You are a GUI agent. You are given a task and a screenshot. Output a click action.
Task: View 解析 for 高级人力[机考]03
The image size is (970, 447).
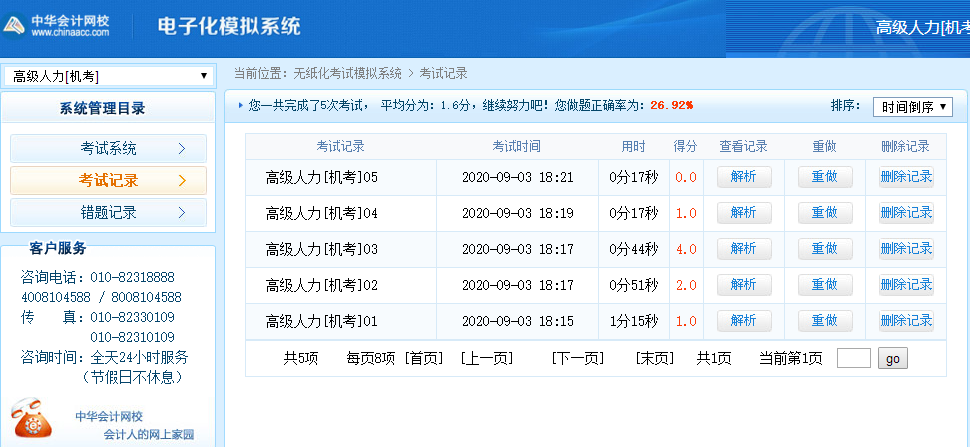744,249
